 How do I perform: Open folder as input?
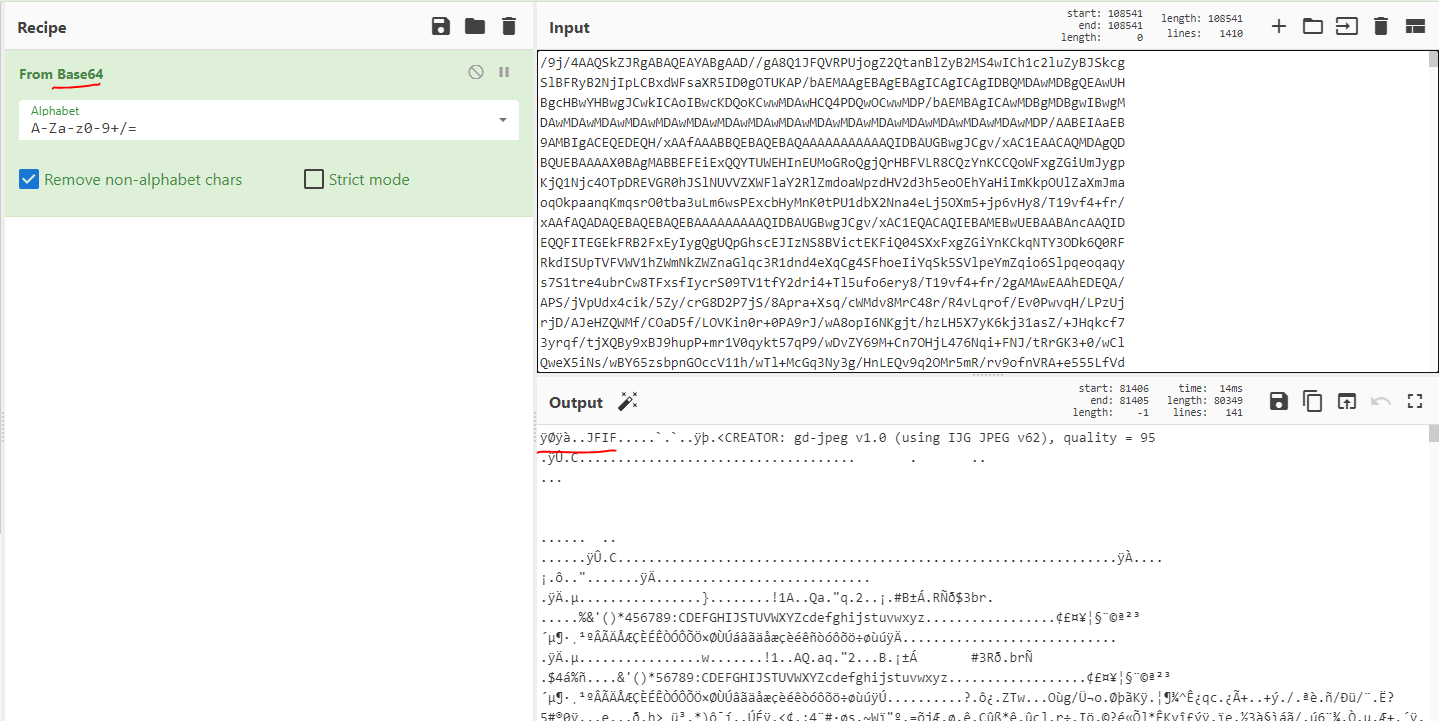coord(1312,27)
